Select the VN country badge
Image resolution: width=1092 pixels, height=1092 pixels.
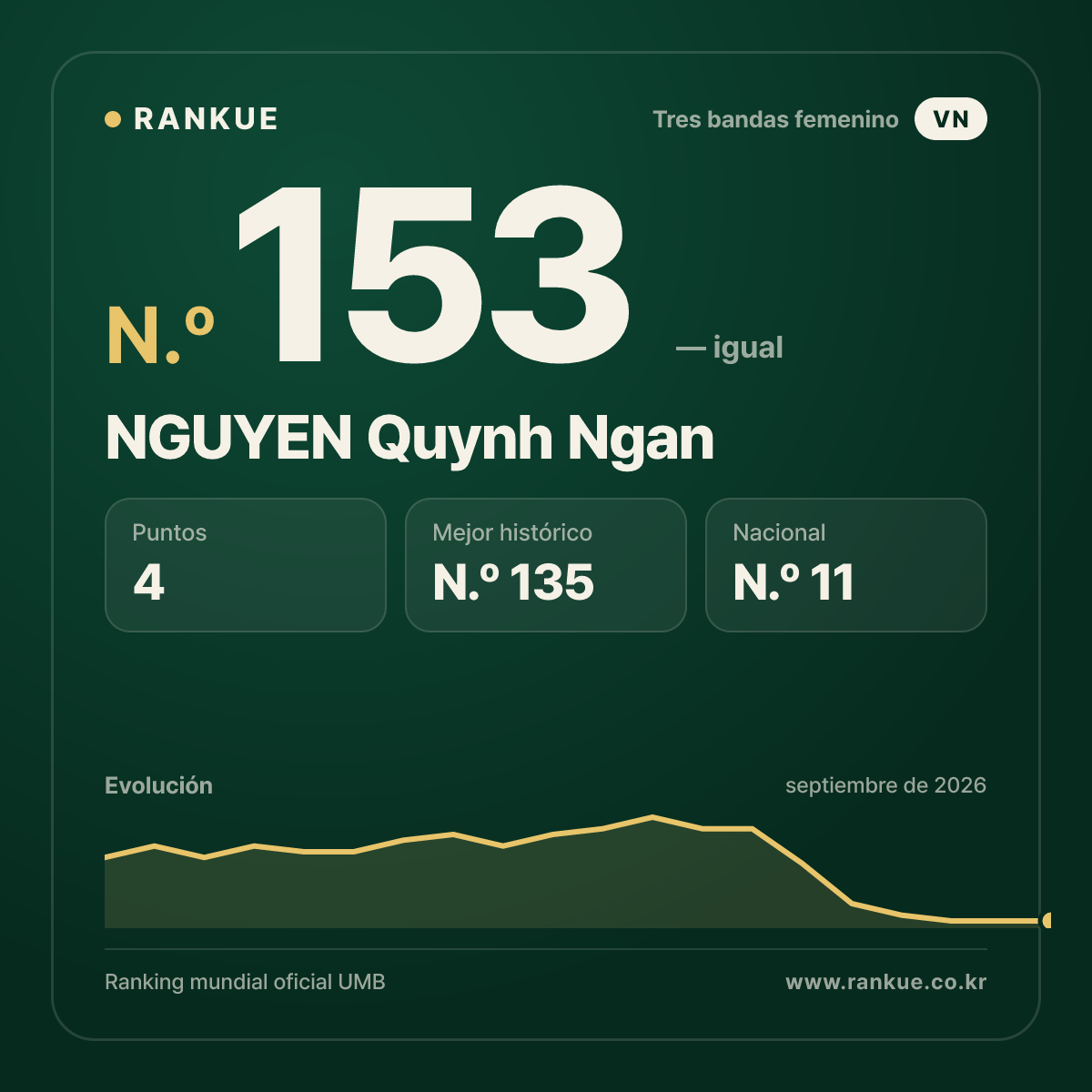pyautogui.click(x=950, y=119)
